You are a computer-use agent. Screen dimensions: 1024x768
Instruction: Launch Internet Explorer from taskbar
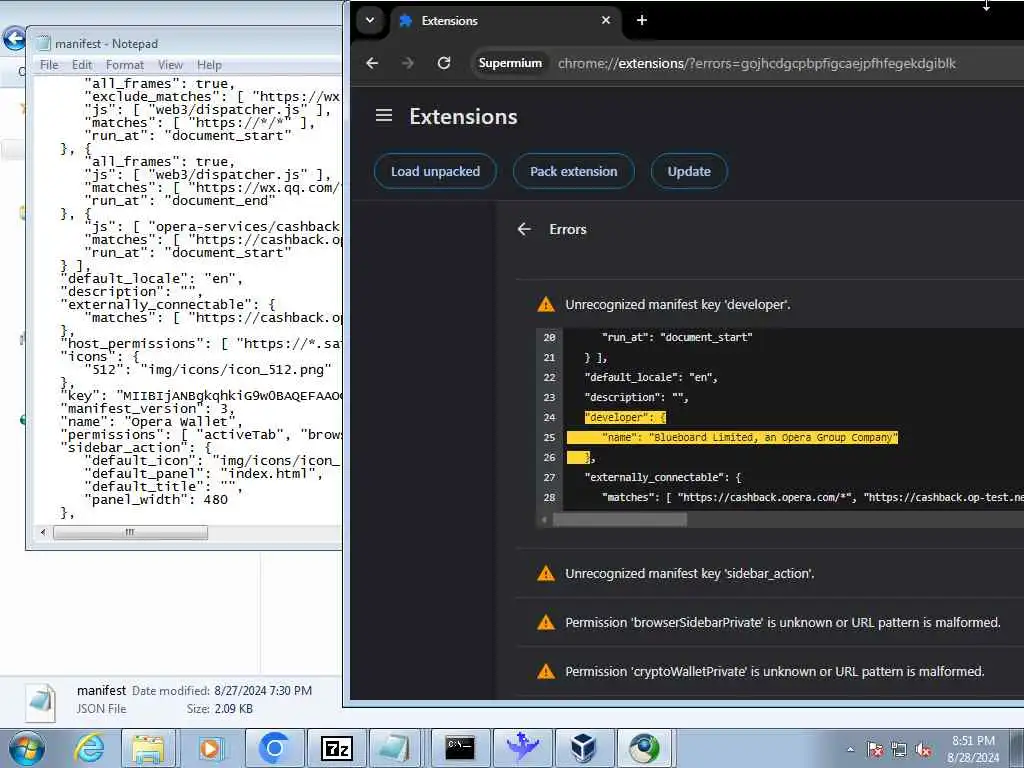89,748
